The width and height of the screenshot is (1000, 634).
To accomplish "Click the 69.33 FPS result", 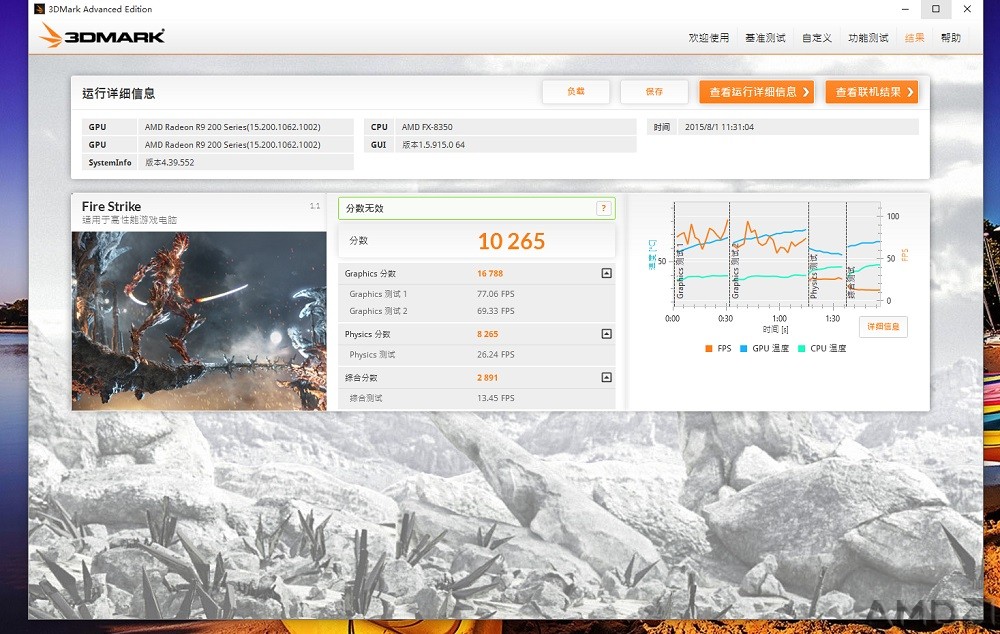I will pos(496,311).
